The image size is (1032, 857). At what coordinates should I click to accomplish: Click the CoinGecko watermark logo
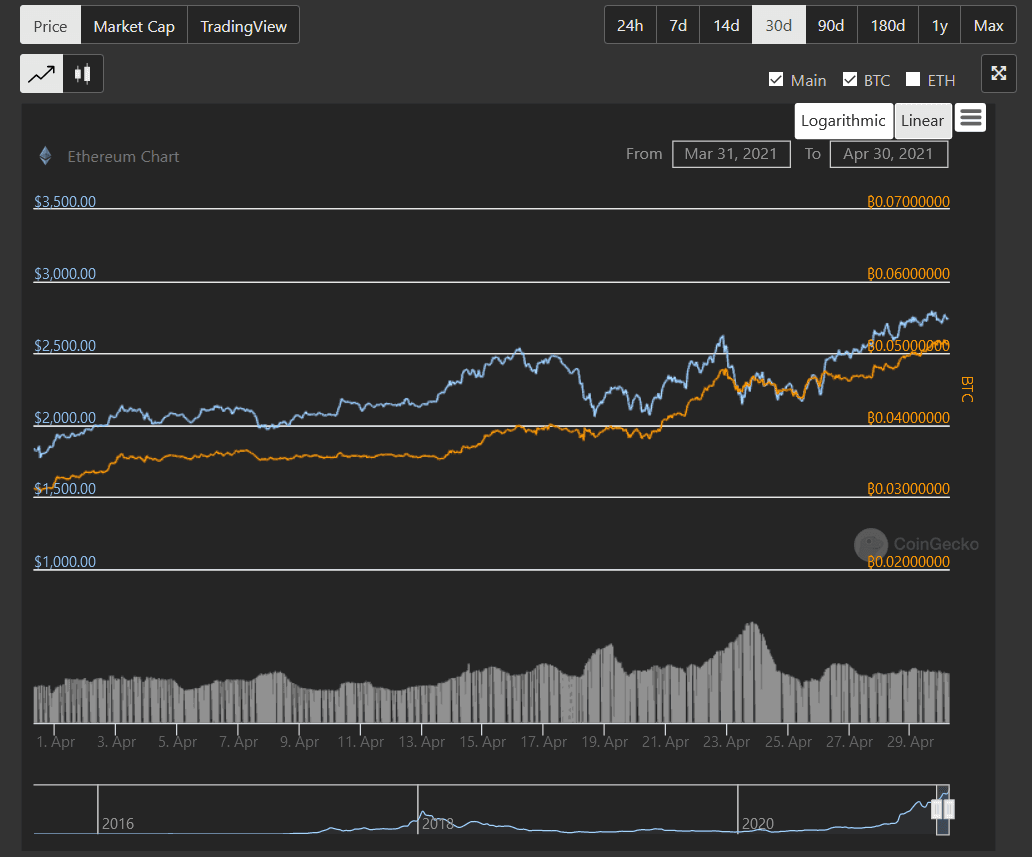[x=871, y=544]
